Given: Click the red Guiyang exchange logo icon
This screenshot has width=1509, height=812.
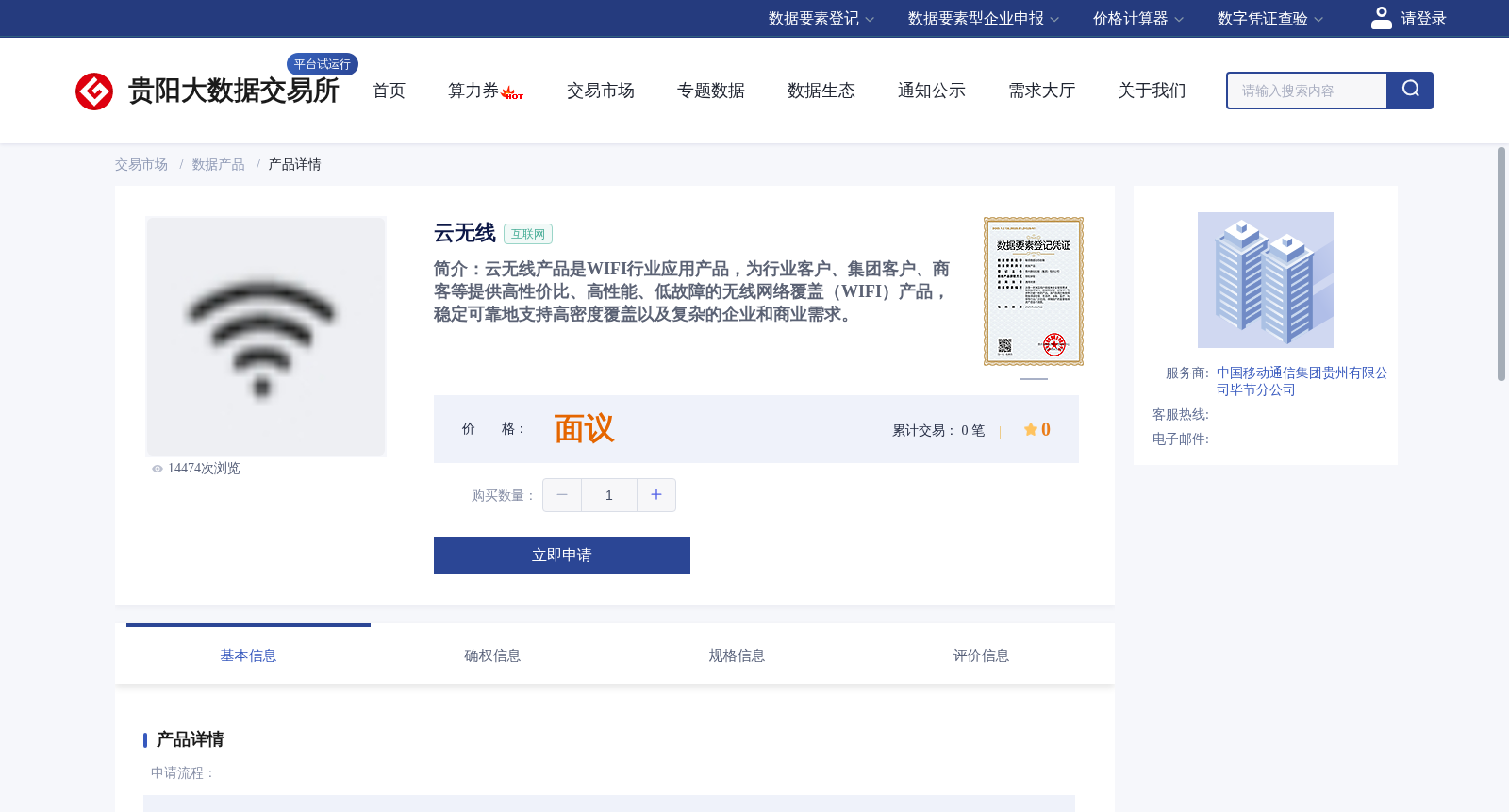Looking at the screenshot, I should click(94, 91).
